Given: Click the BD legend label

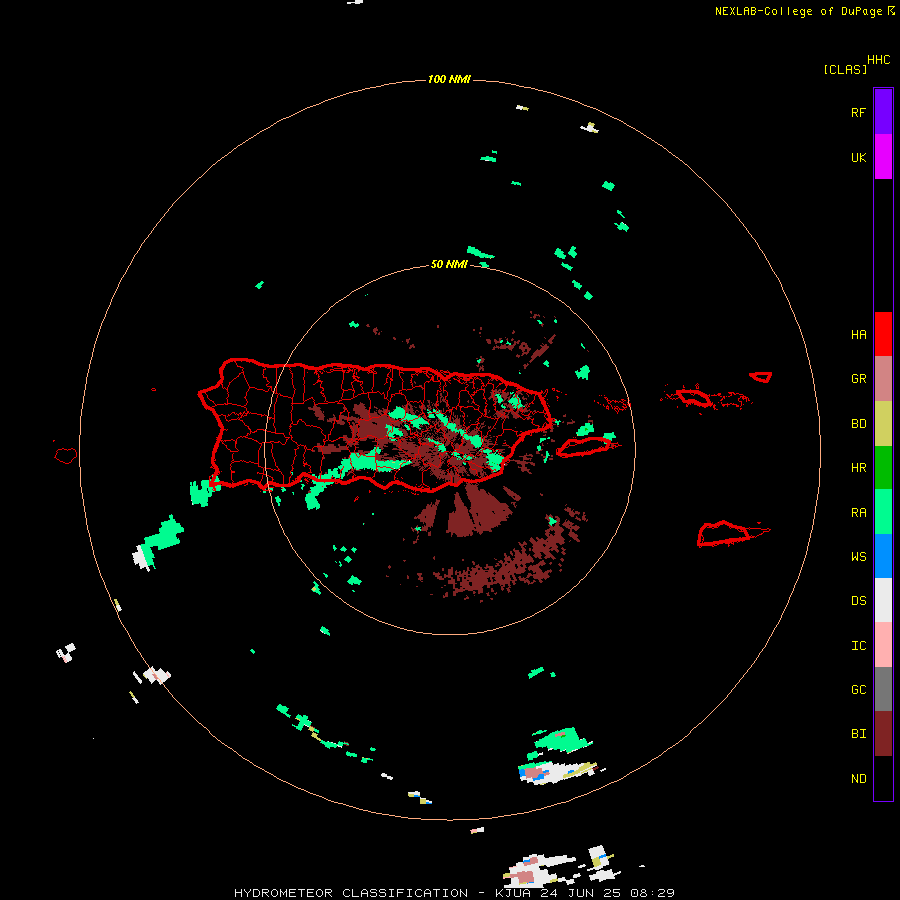Looking at the screenshot, I should coord(858,424).
